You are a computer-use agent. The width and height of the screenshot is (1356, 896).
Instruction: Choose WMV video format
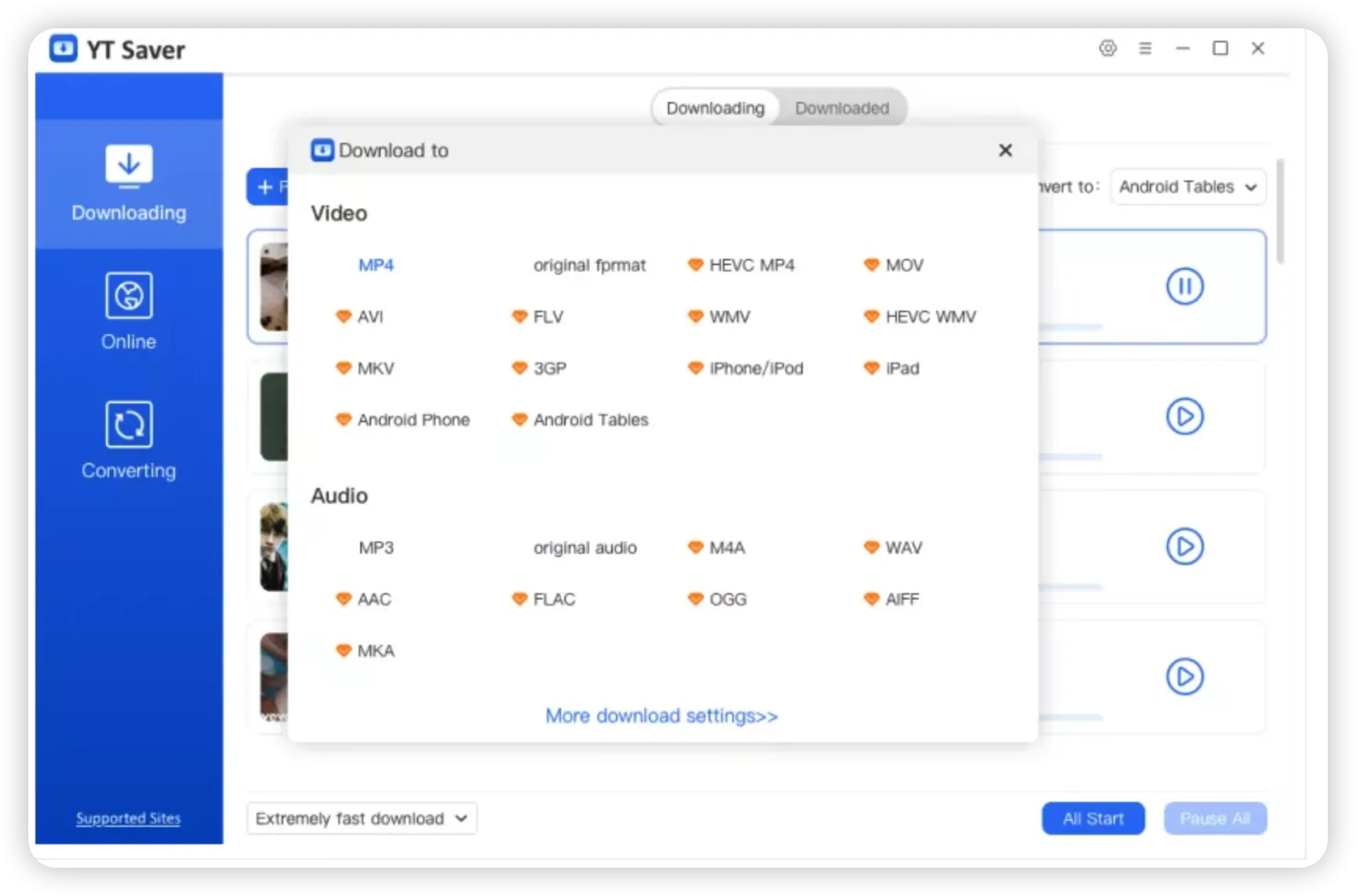(719, 317)
